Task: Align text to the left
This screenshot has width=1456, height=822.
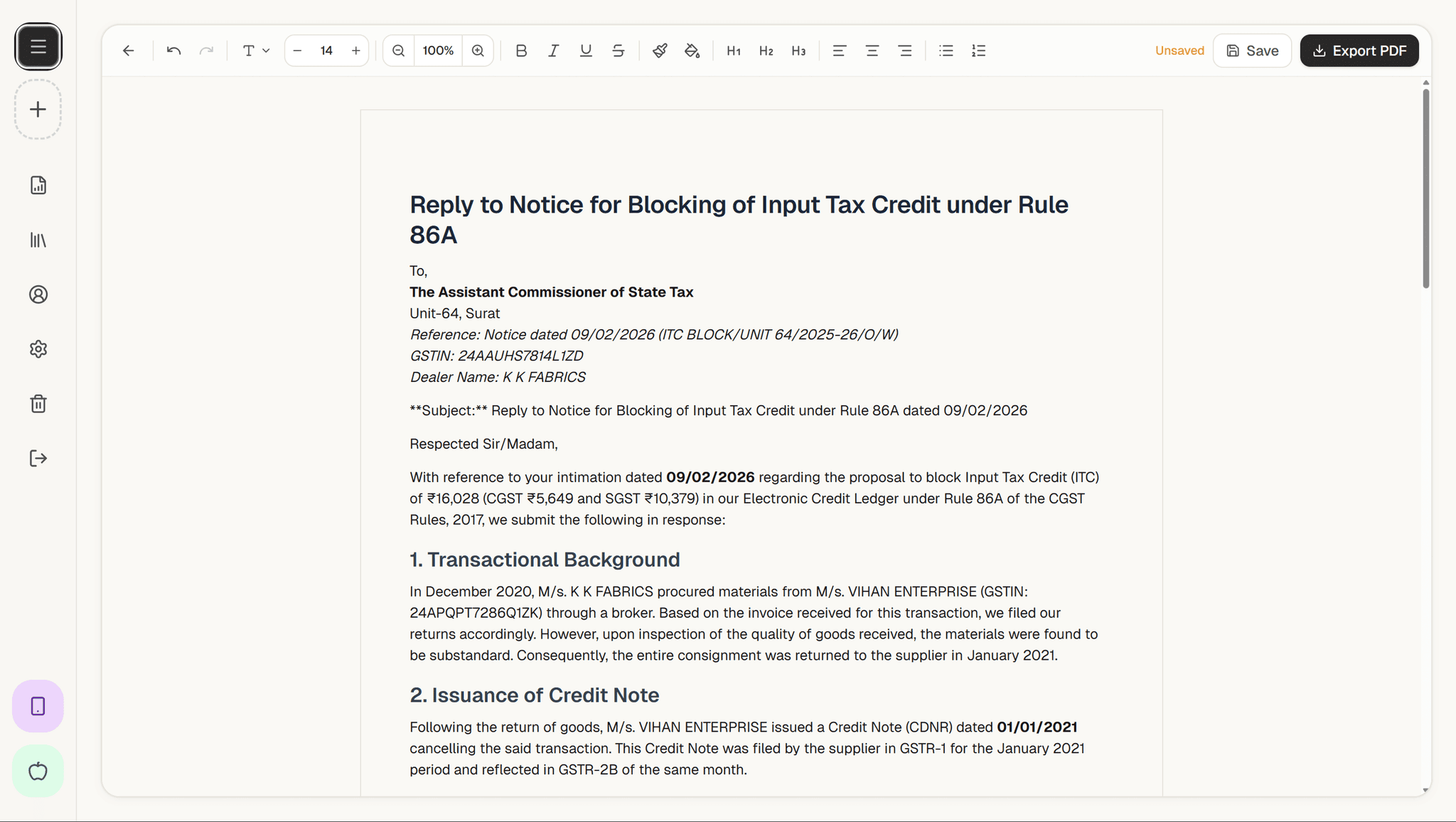Action: click(x=840, y=50)
